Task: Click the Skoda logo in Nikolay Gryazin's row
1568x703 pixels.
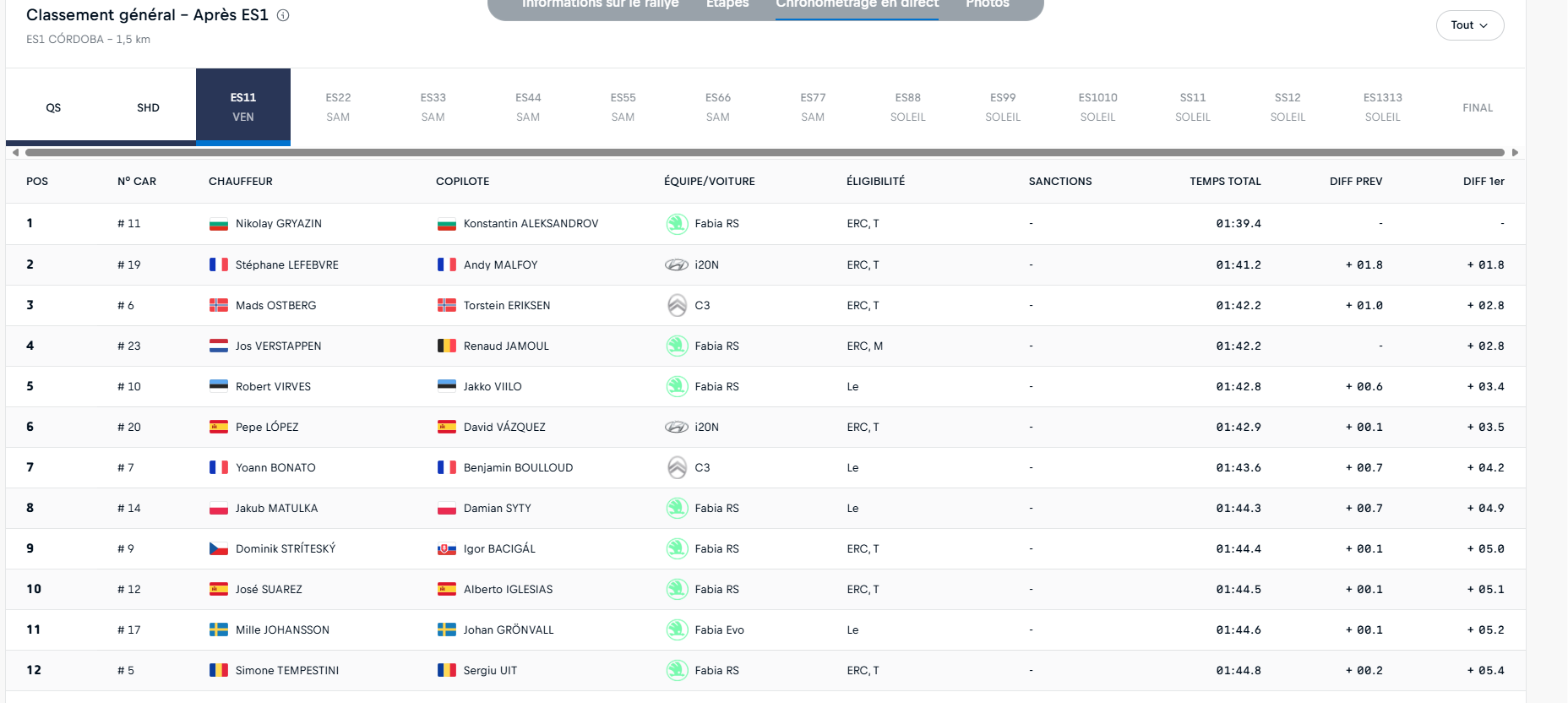Action: tap(677, 224)
